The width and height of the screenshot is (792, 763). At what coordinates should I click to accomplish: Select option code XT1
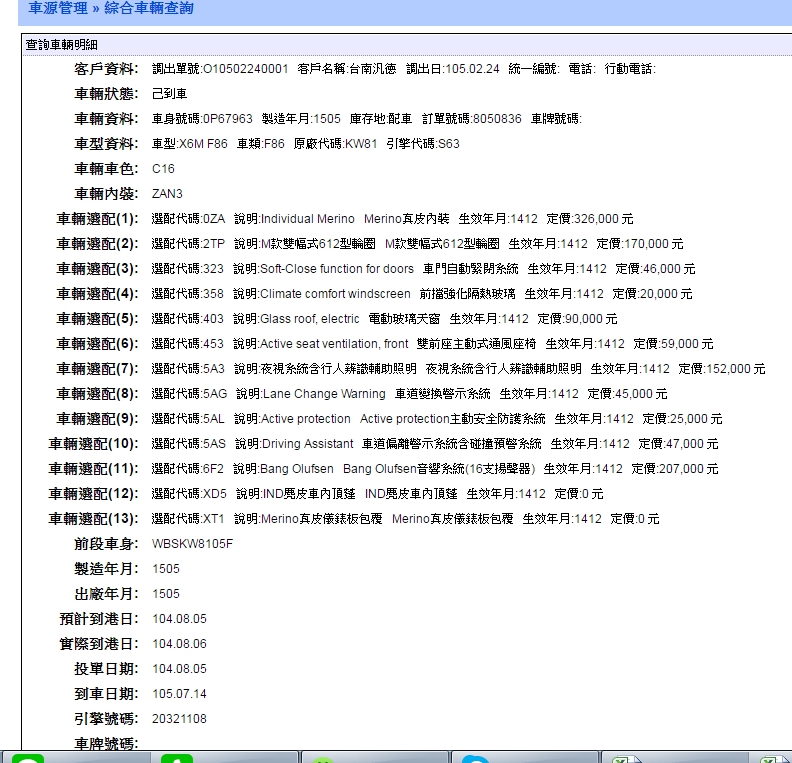click(213, 519)
